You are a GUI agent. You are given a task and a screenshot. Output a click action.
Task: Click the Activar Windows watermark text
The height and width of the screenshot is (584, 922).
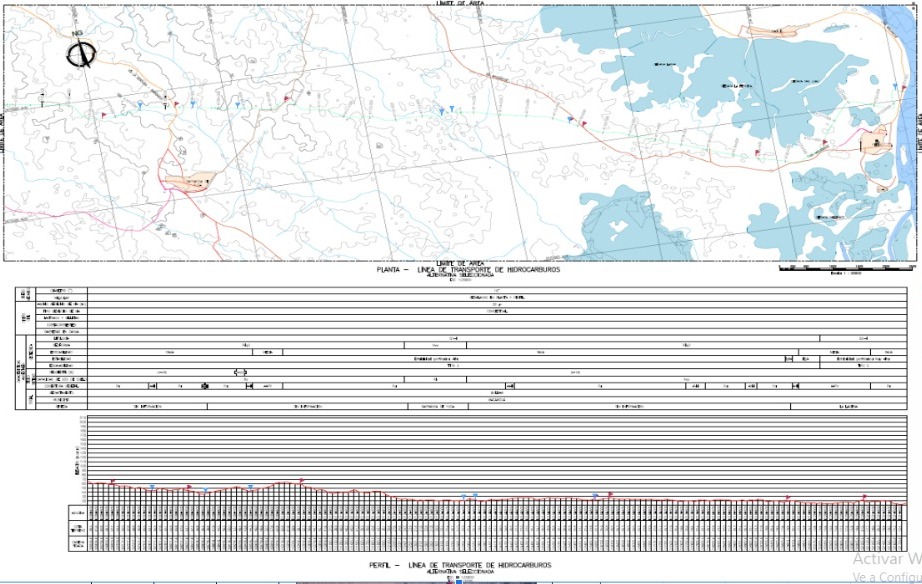pos(886,558)
